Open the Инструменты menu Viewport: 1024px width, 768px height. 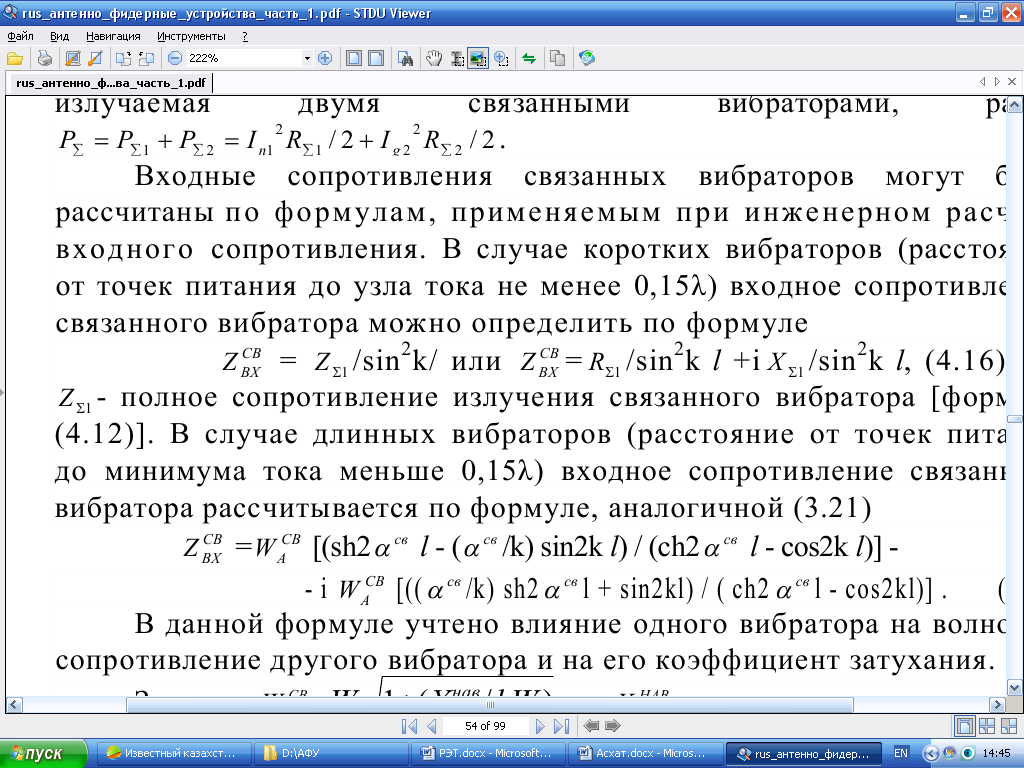pos(191,37)
